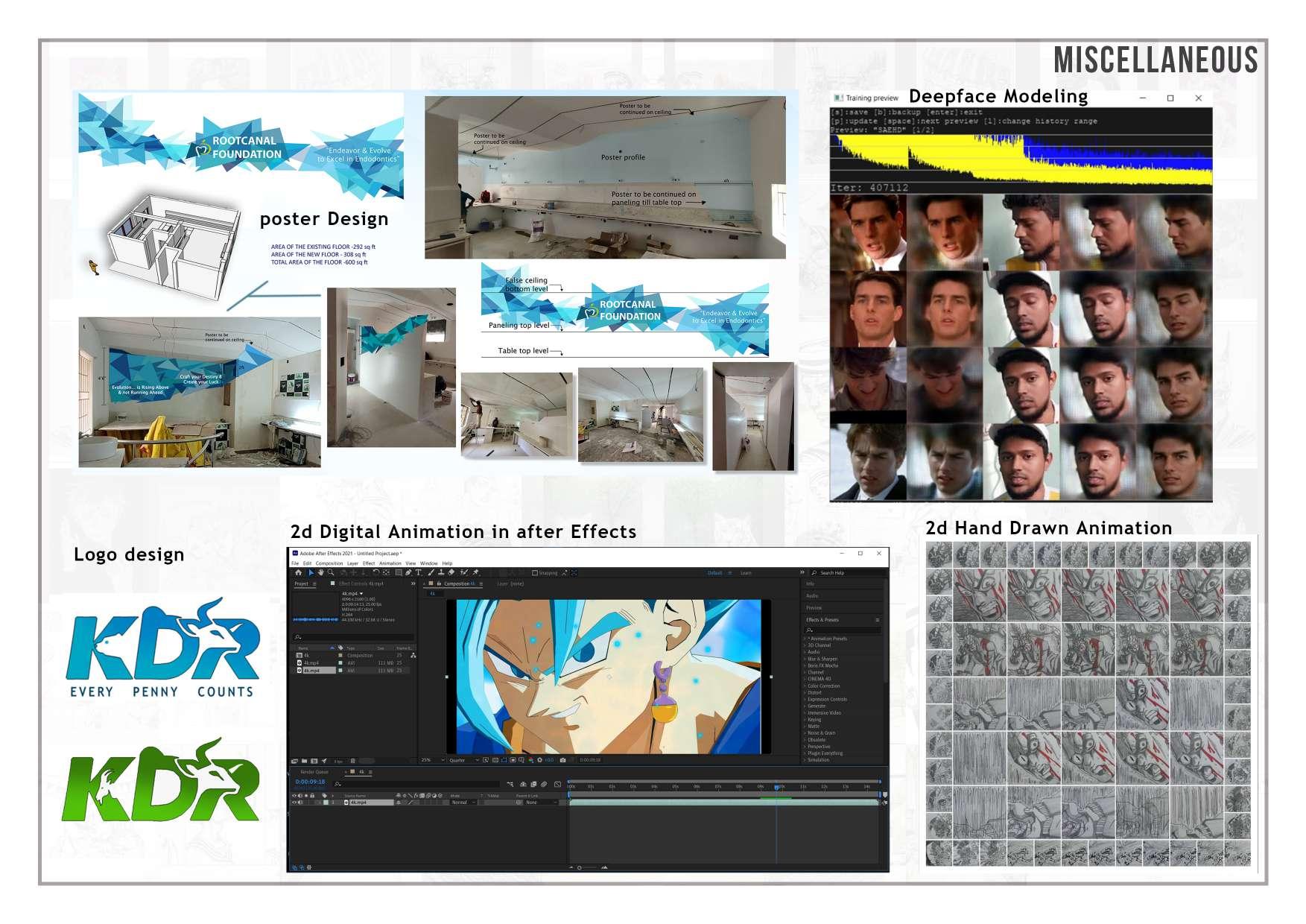This screenshot has width=1306, height=924.
Task: Click the Composition tab label color swatch
Action: (432, 584)
